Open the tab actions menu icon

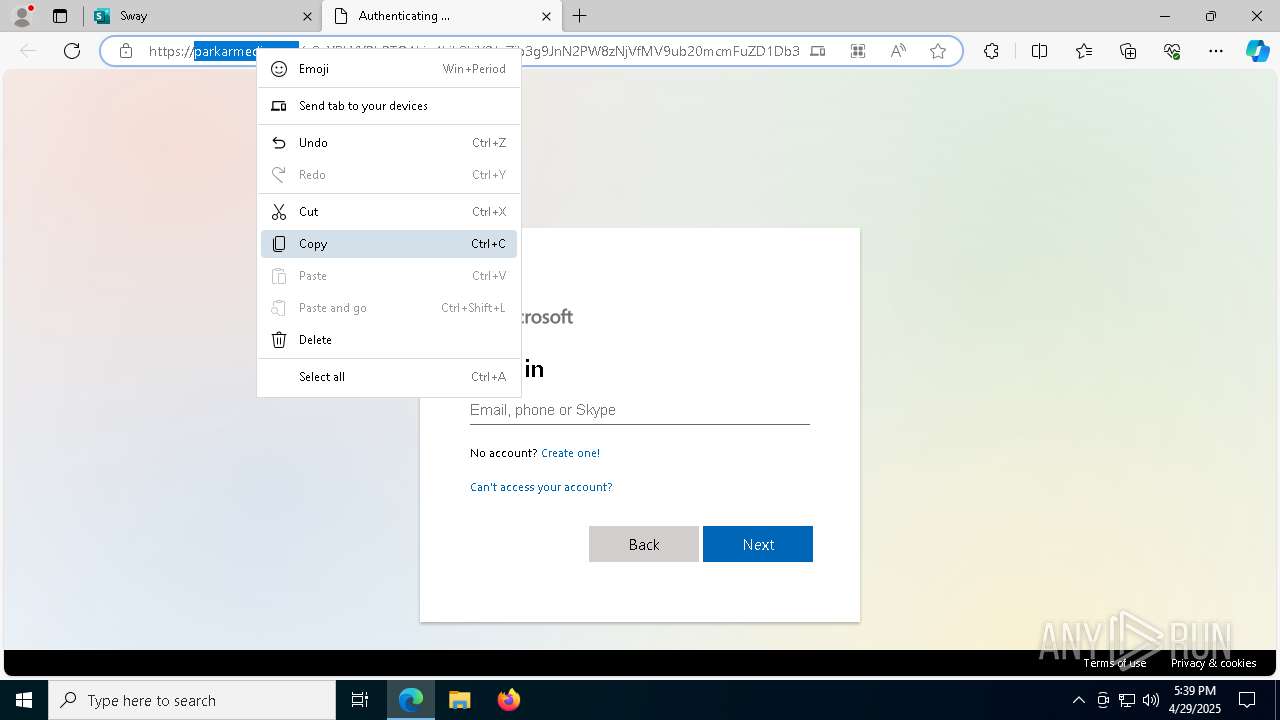[x=60, y=16]
